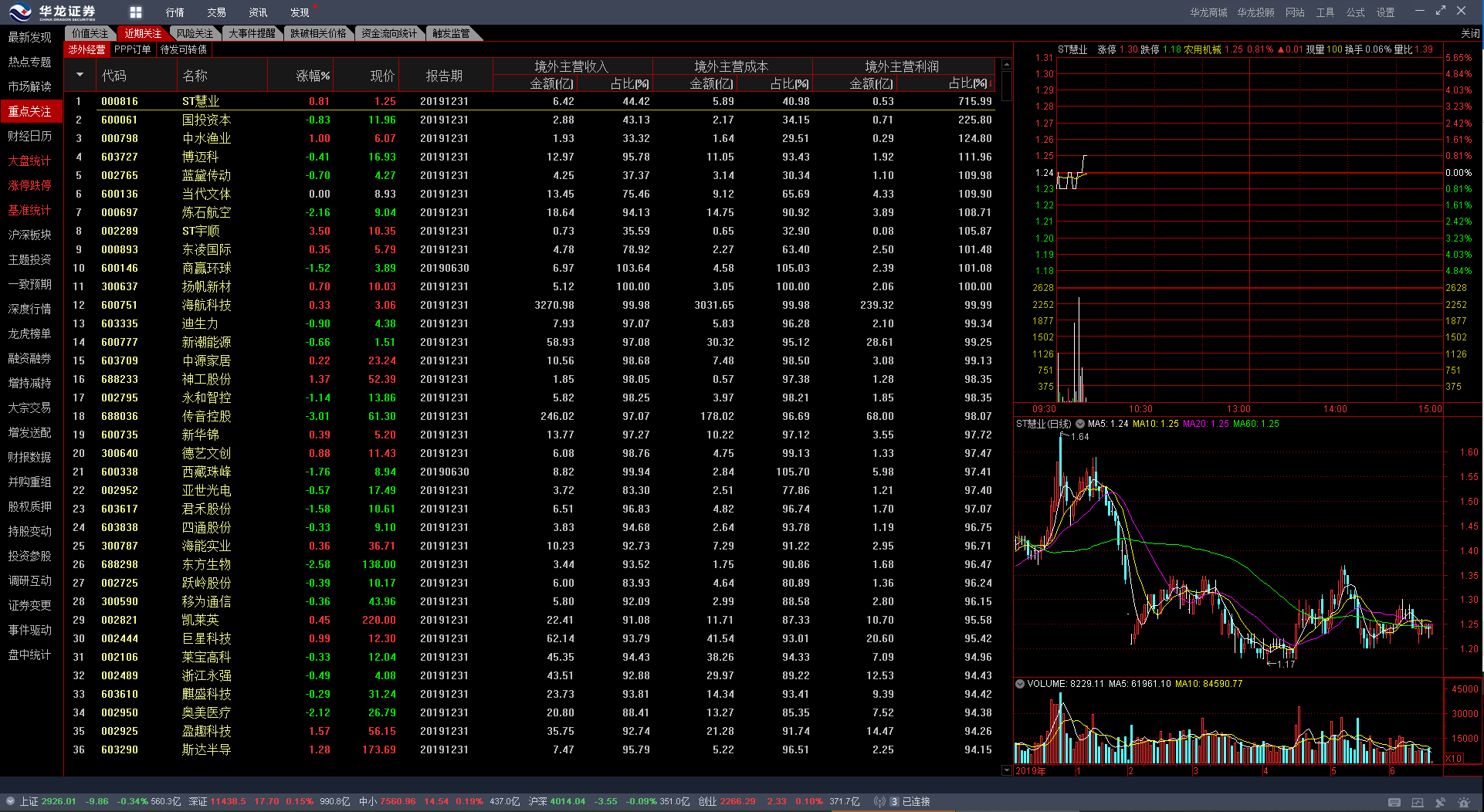Expand the VOLUME indicator dropdown
The height and width of the screenshot is (812, 1484).
1020,684
